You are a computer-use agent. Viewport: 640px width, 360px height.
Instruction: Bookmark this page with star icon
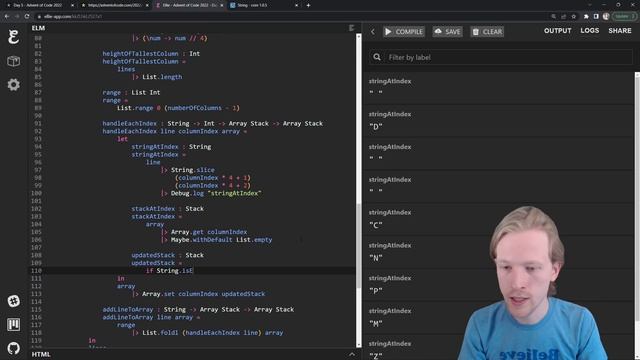pos(573,16)
